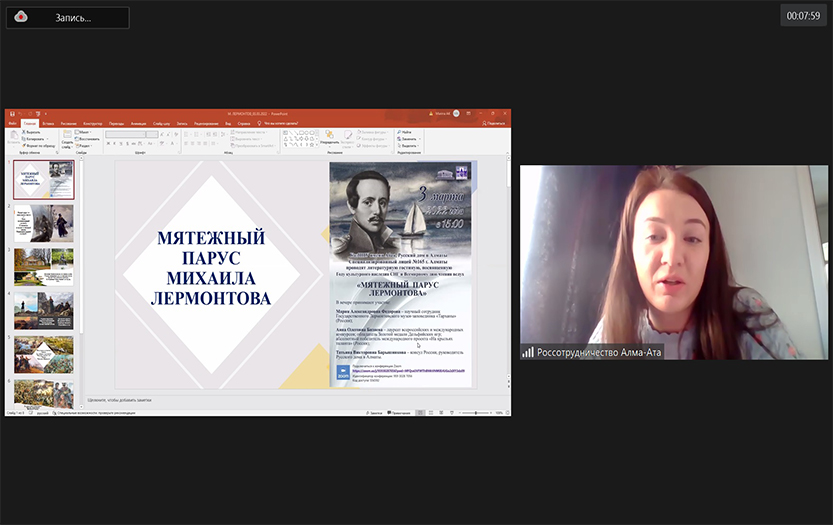The image size is (833, 525).
Task: Click the PowerPoint Save icon in title bar
Action: click(10, 114)
